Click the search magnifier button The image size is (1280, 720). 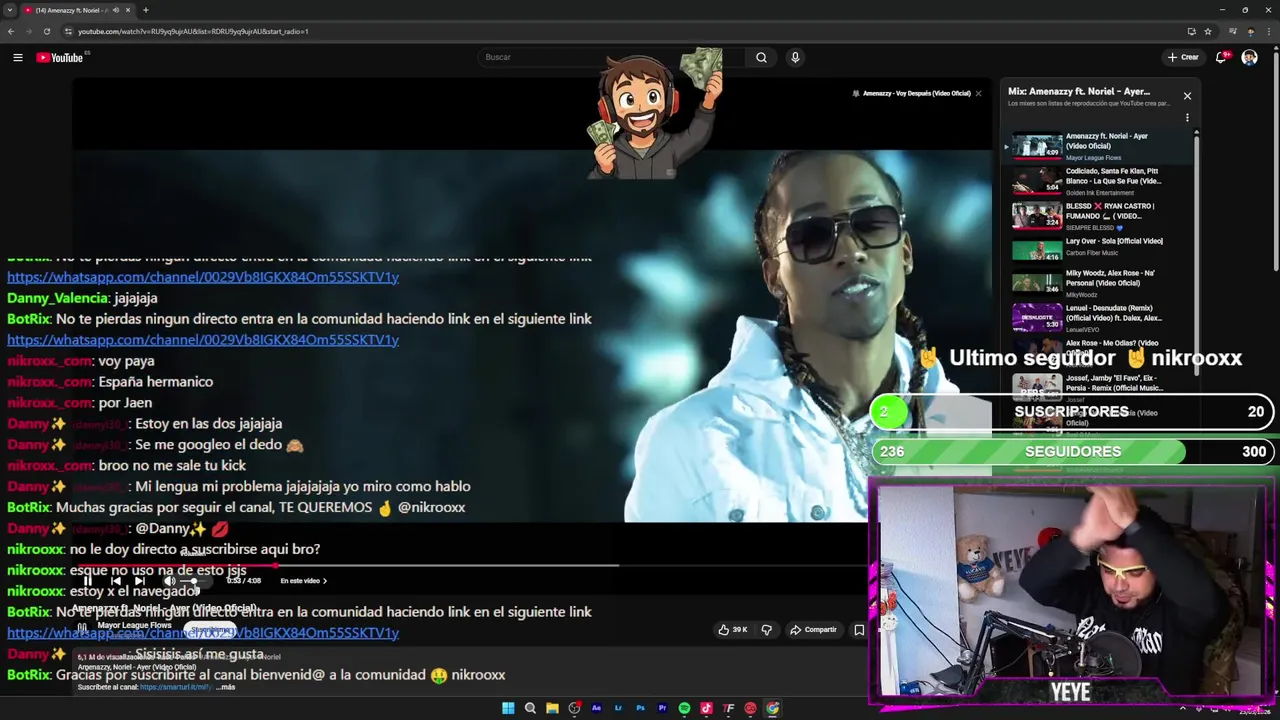coord(761,57)
